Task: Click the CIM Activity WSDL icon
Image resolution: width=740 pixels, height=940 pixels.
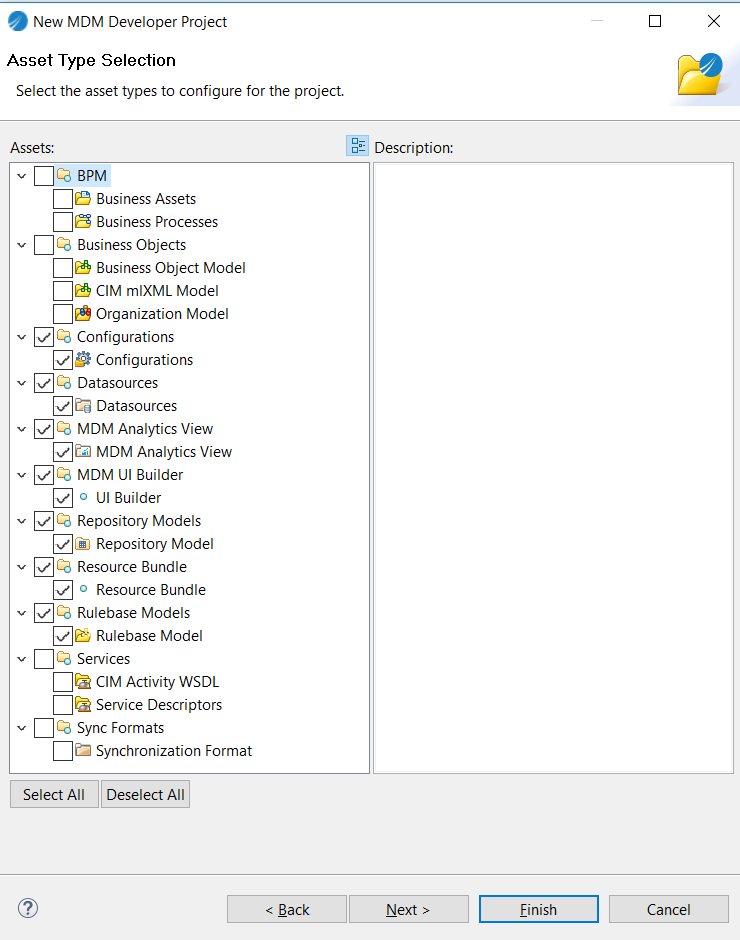Action: tap(83, 682)
